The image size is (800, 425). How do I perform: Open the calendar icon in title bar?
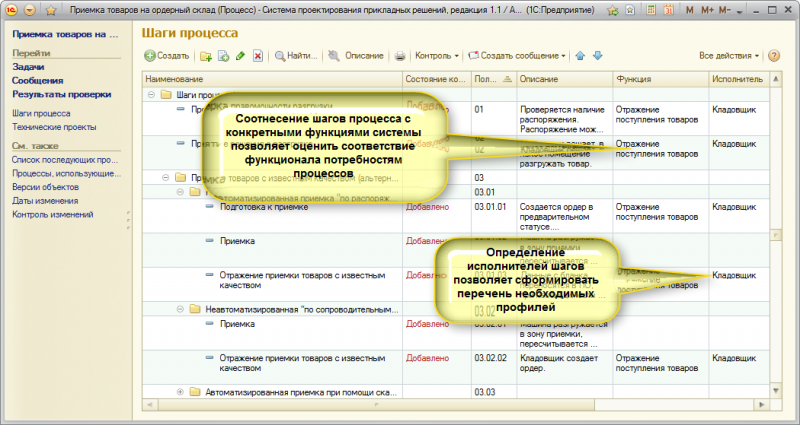click(x=668, y=10)
